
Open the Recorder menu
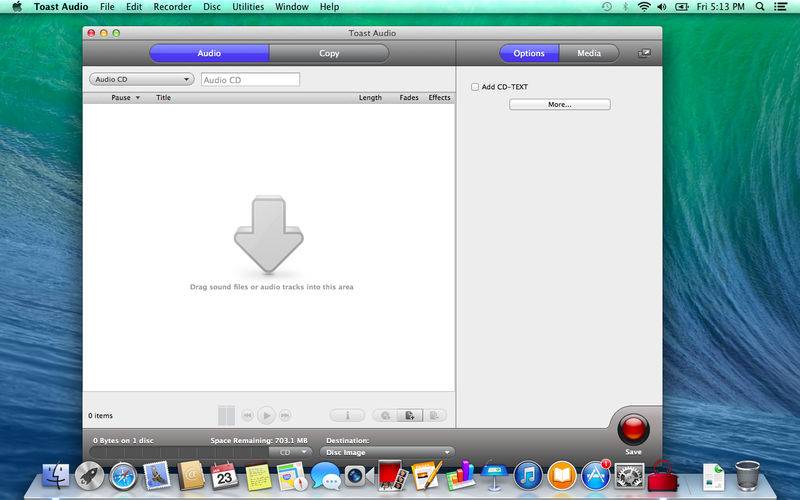(172, 7)
